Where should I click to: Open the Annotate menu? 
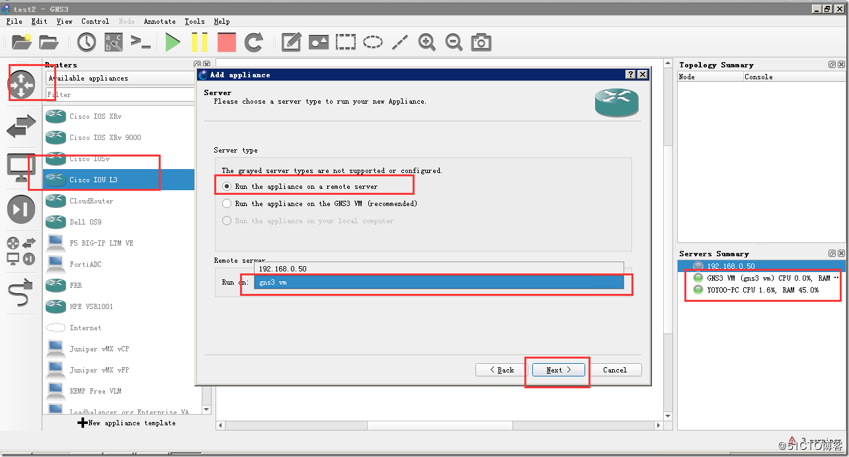[x=160, y=21]
